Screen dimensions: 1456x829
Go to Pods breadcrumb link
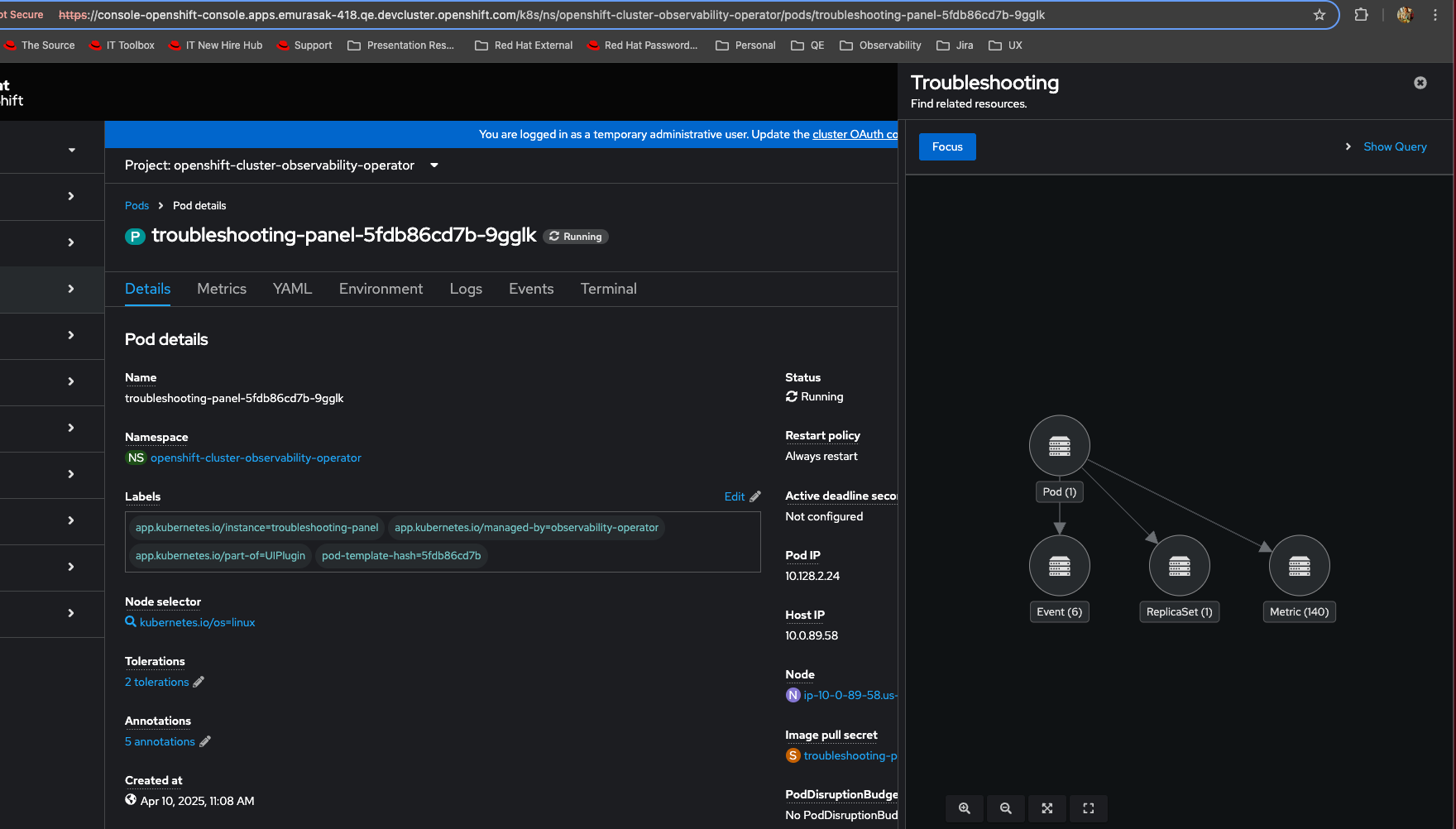136,206
